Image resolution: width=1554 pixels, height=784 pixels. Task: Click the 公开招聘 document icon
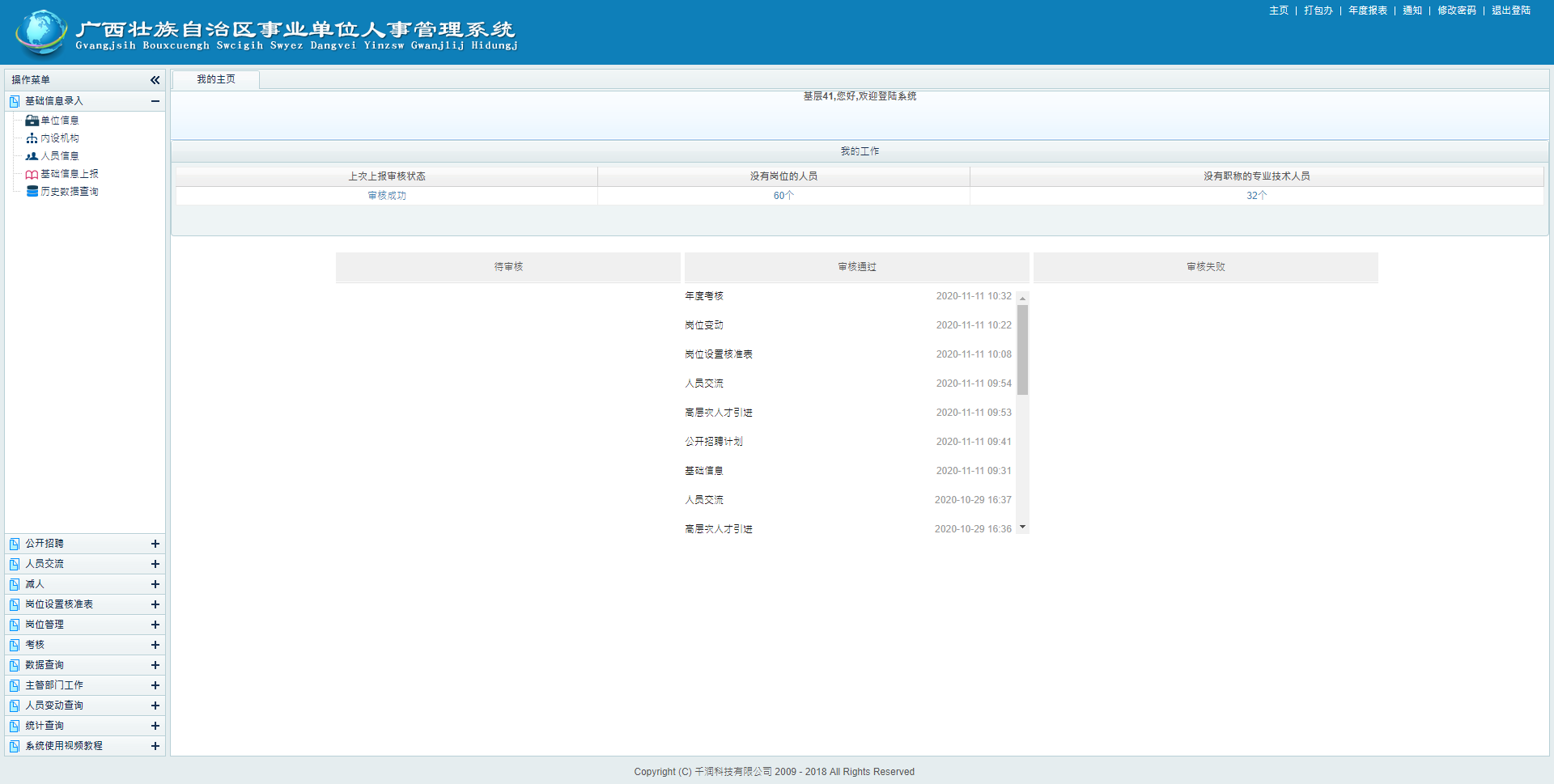(x=15, y=544)
